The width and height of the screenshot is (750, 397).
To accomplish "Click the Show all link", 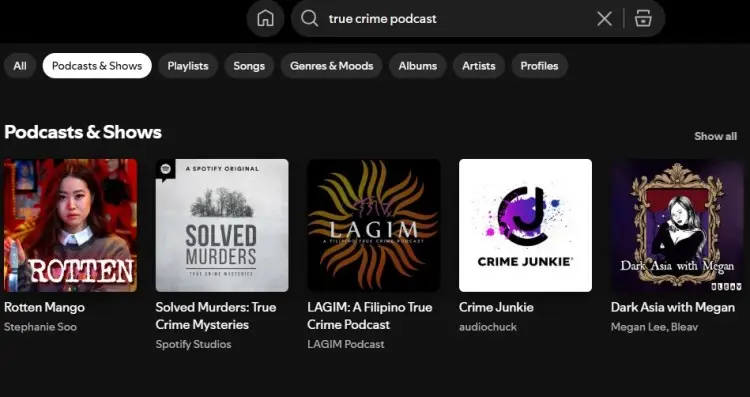I will click(x=716, y=136).
